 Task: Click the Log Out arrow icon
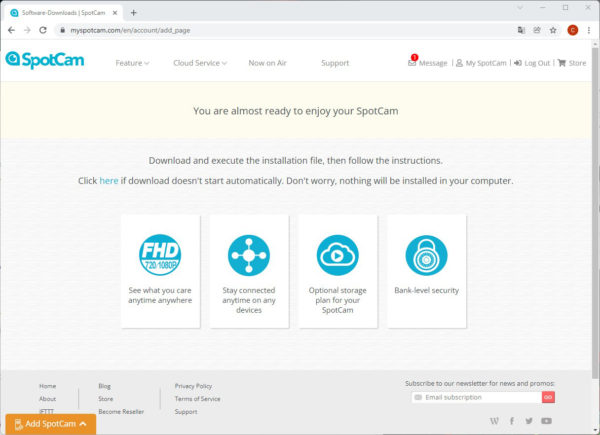click(x=517, y=63)
